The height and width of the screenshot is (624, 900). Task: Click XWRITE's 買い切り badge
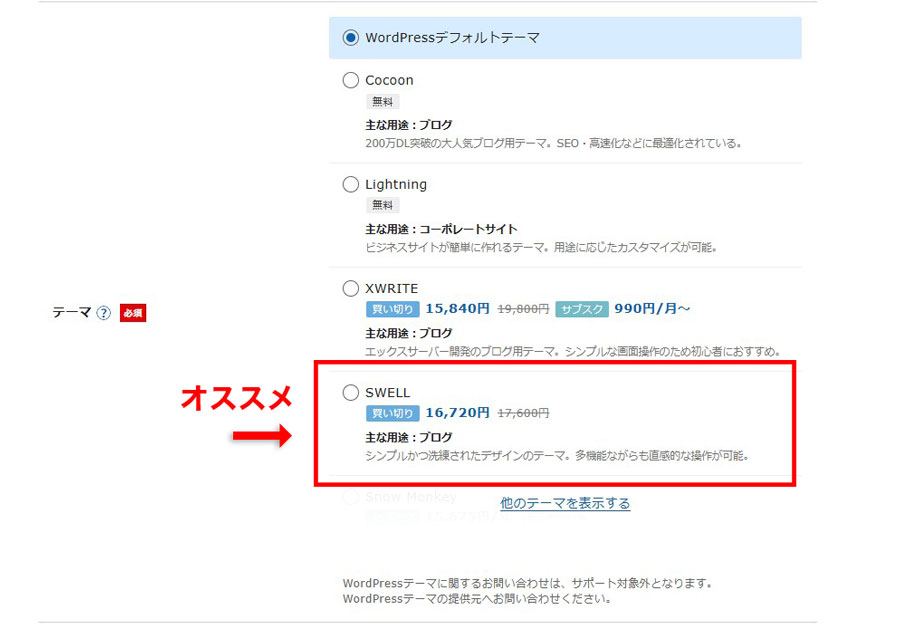point(392,309)
